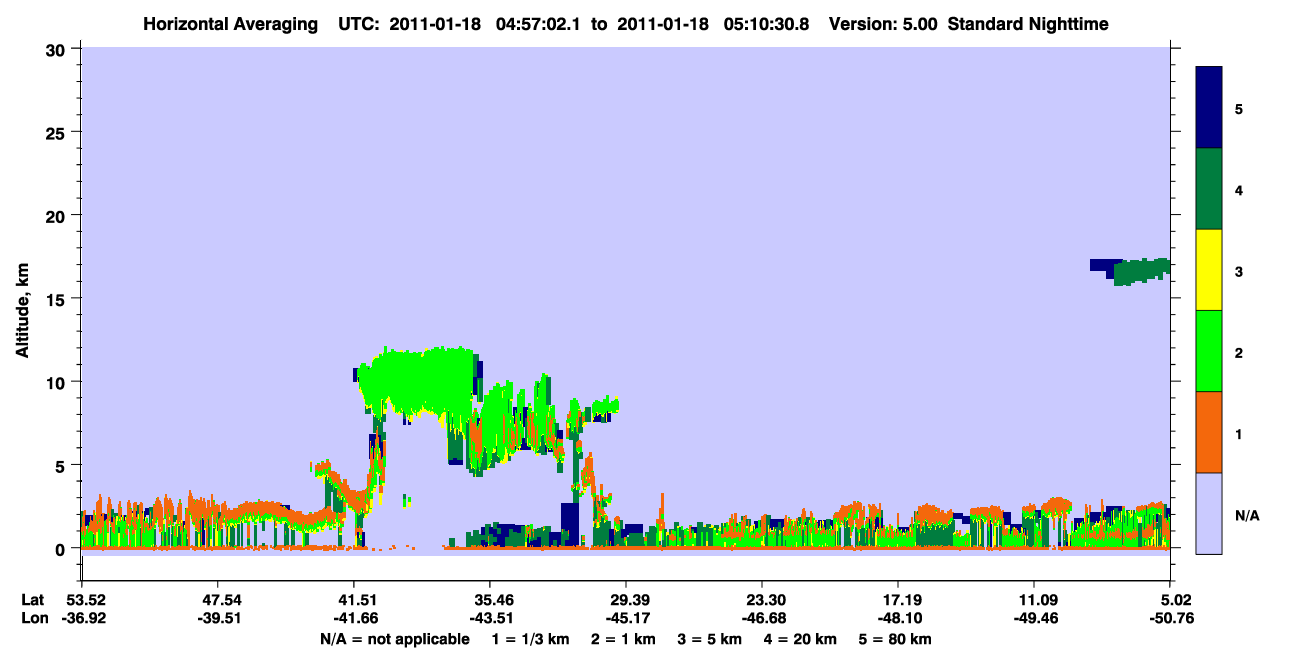The image size is (1300, 667).
Task: Click the longitude value -46.68
Action: tap(762, 618)
